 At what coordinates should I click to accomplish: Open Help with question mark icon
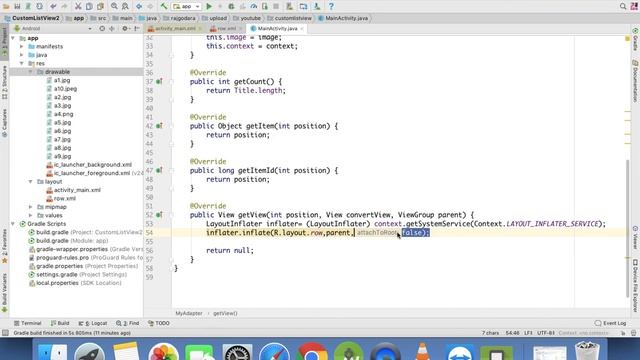point(331,7)
